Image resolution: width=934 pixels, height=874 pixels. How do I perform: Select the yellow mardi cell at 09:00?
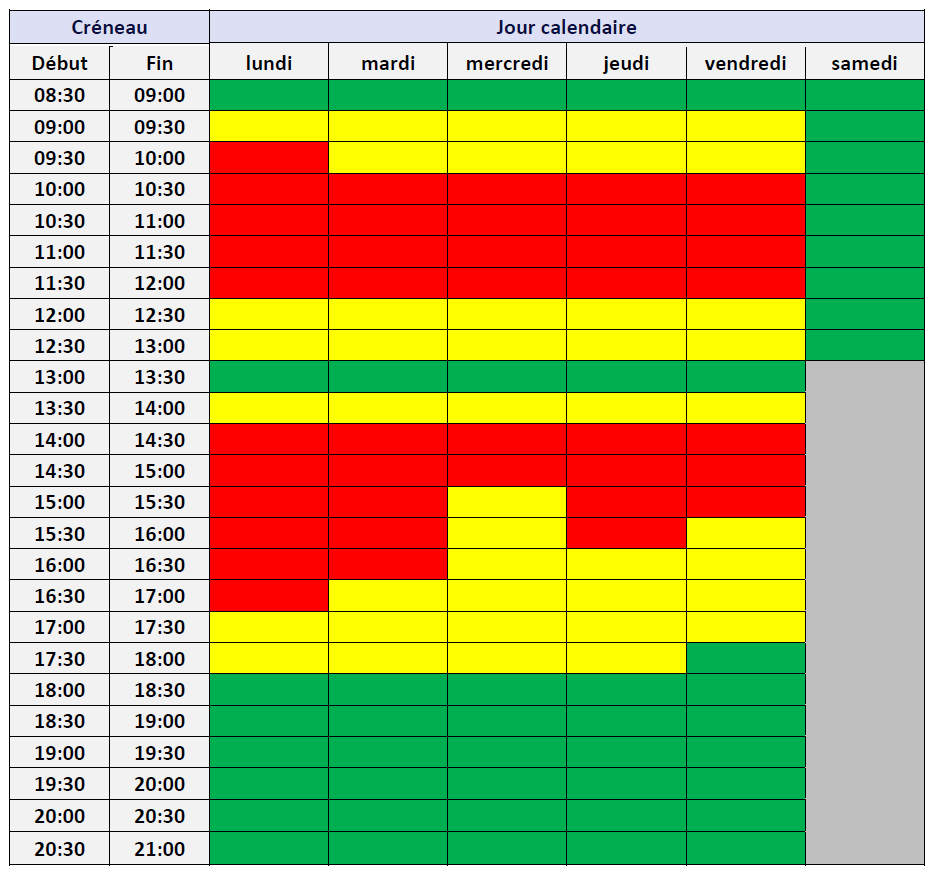point(388,127)
